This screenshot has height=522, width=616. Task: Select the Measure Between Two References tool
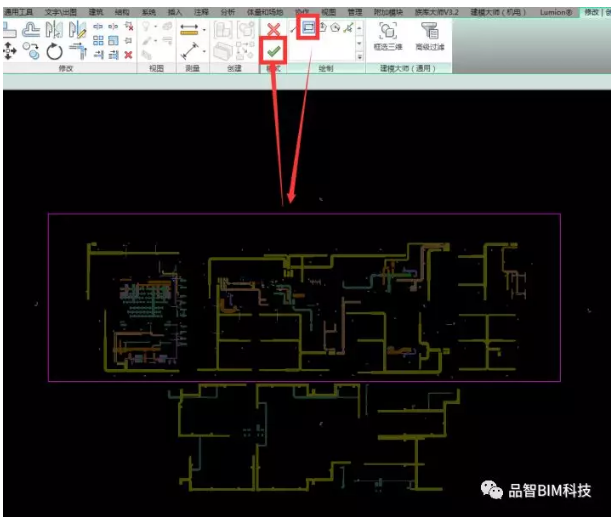190,51
